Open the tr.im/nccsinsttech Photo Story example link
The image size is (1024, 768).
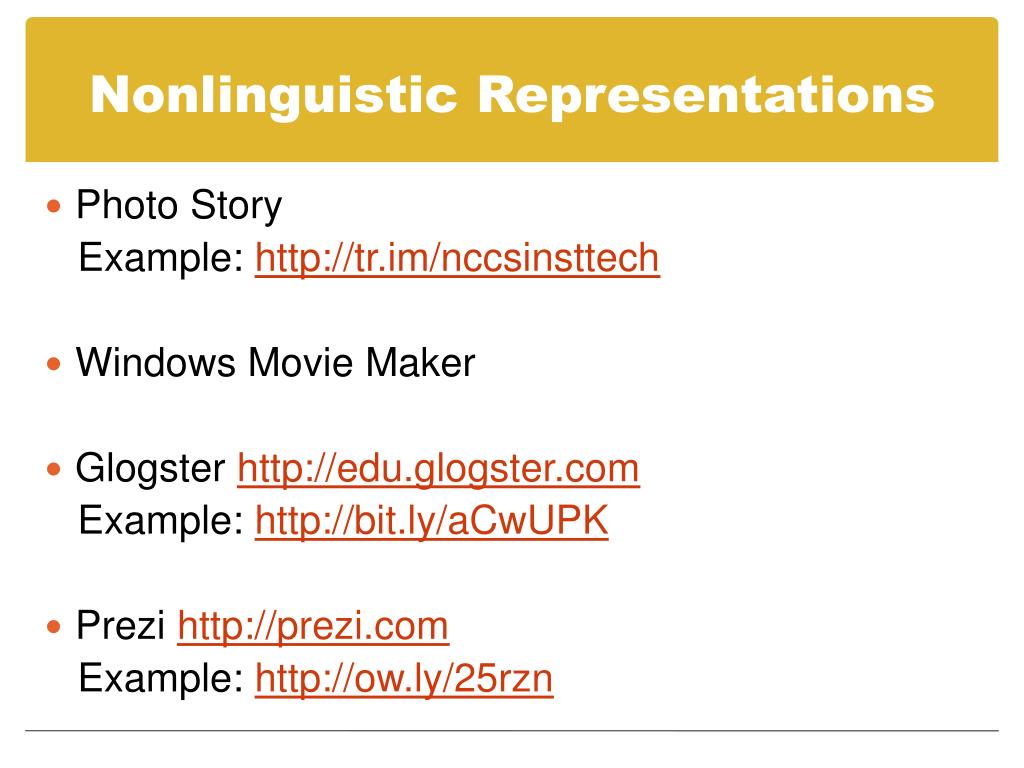(457, 259)
